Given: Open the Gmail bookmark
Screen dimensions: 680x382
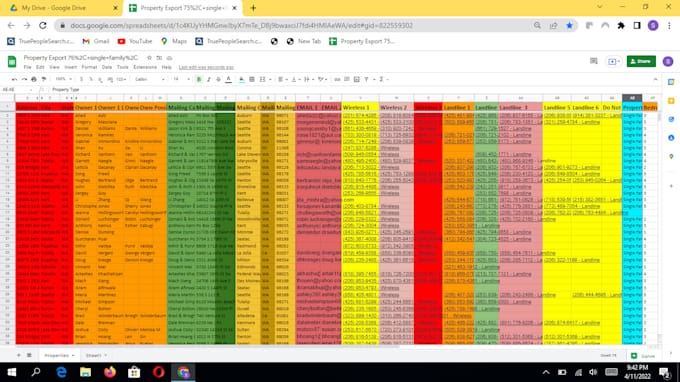Looking at the screenshot, I should (96, 41).
